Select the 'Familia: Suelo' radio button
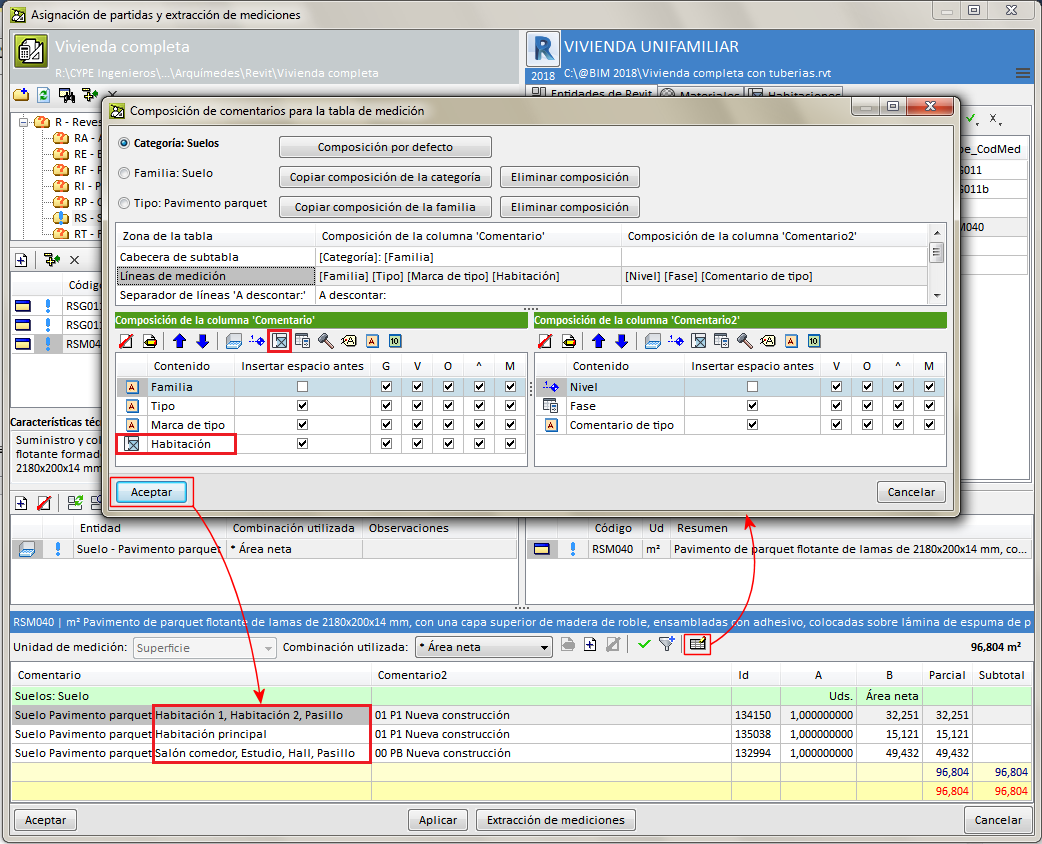 (124, 173)
